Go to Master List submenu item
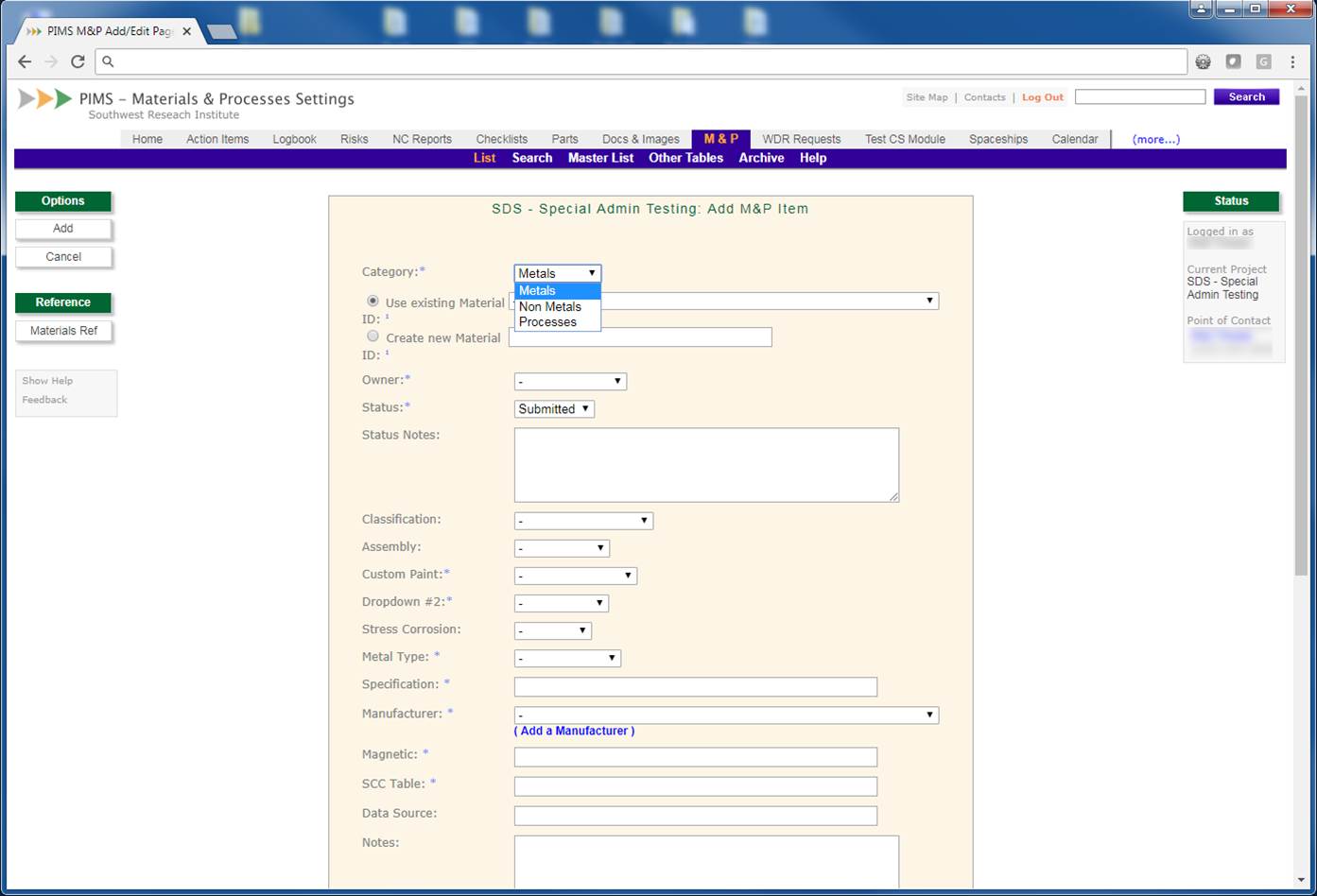This screenshot has height=896, width=1317. point(600,158)
